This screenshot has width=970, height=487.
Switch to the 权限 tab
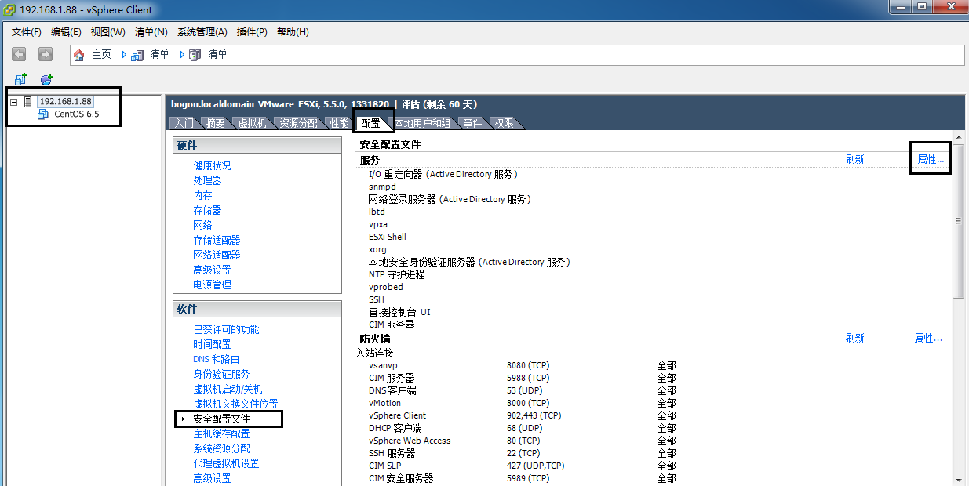(505, 123)
